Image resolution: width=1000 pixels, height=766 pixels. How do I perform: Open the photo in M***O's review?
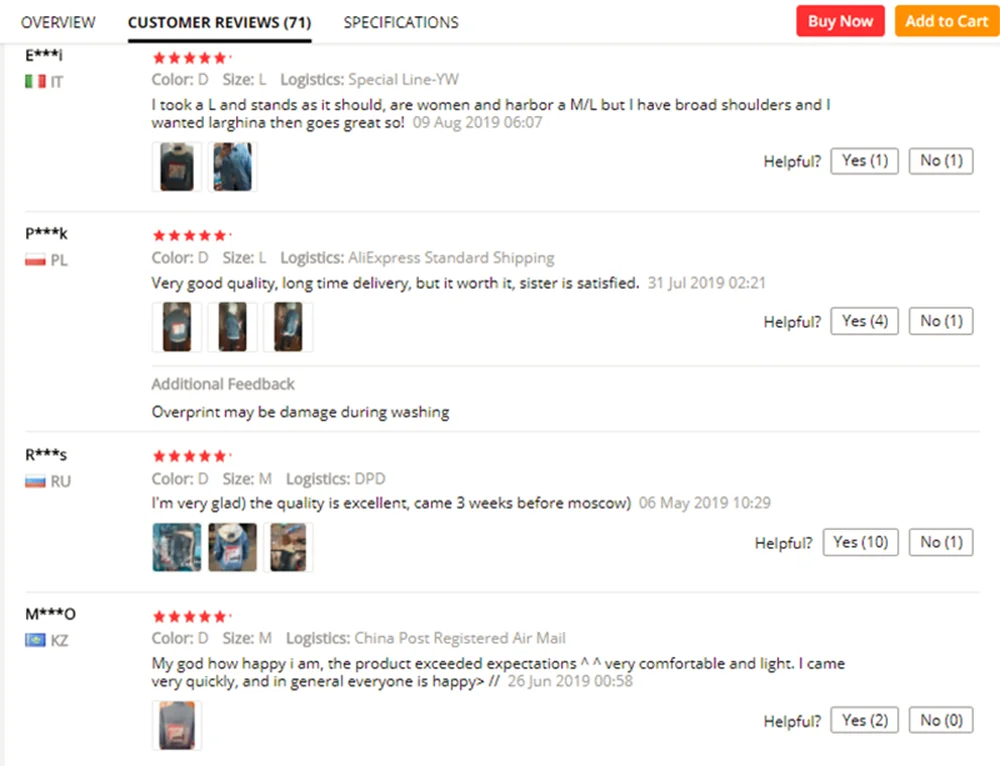click(177, 725)
